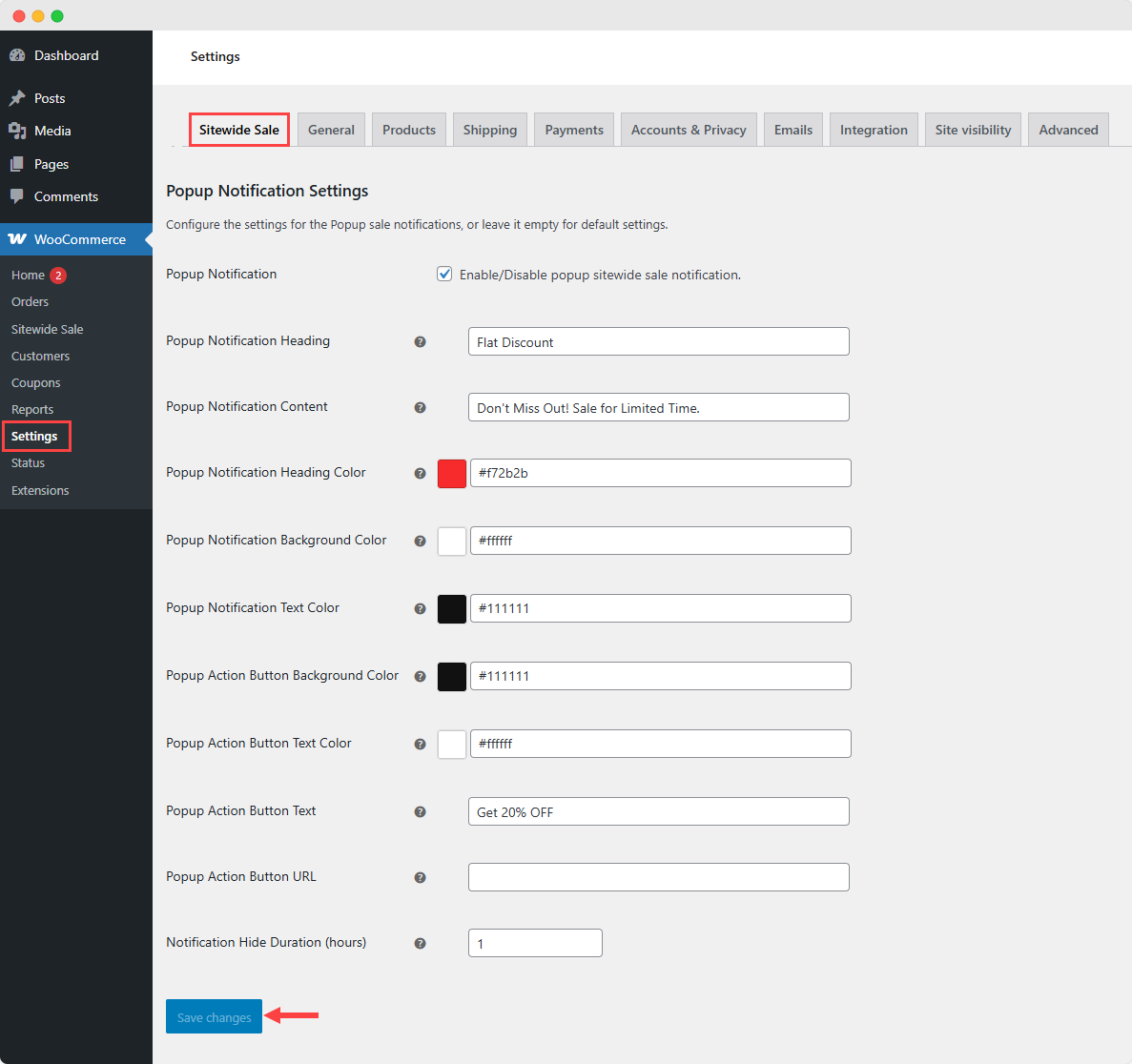Switch to the General tab
Screen dimensions: 1132x1064
click(331, 130)
